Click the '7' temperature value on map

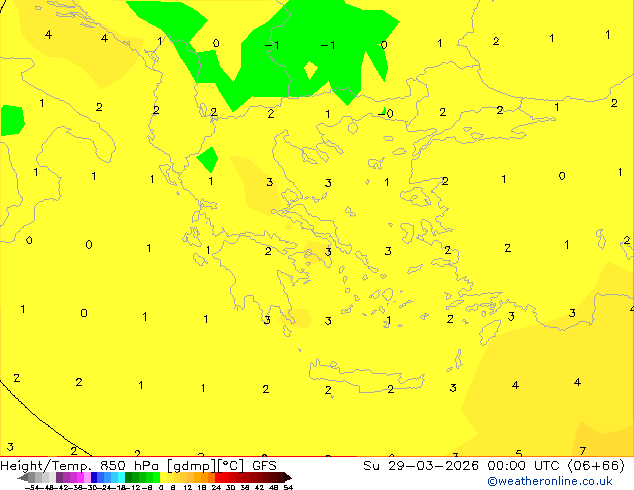(x=583, y=451)
